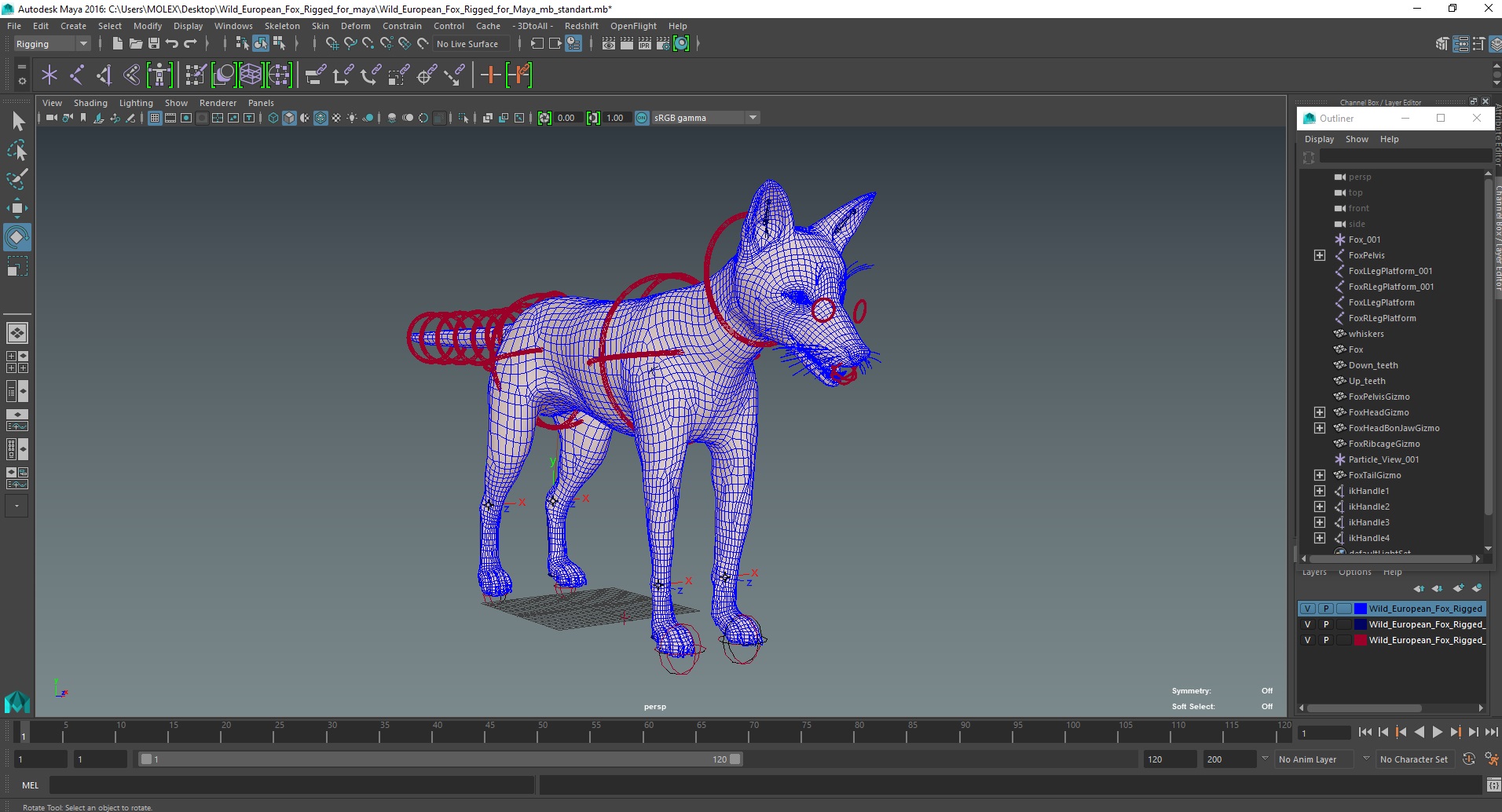The image size is (1502, 812).
Task: Create a new scene with the New Scene icon
Action: (117, 44)
